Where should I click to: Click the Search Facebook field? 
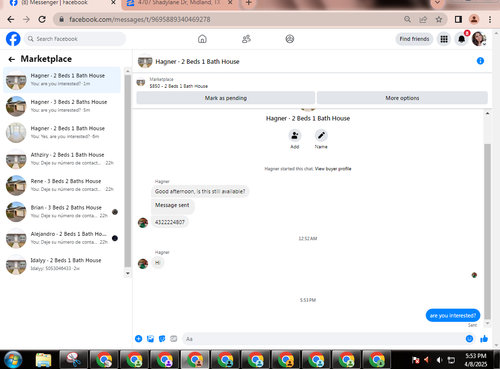75,39
